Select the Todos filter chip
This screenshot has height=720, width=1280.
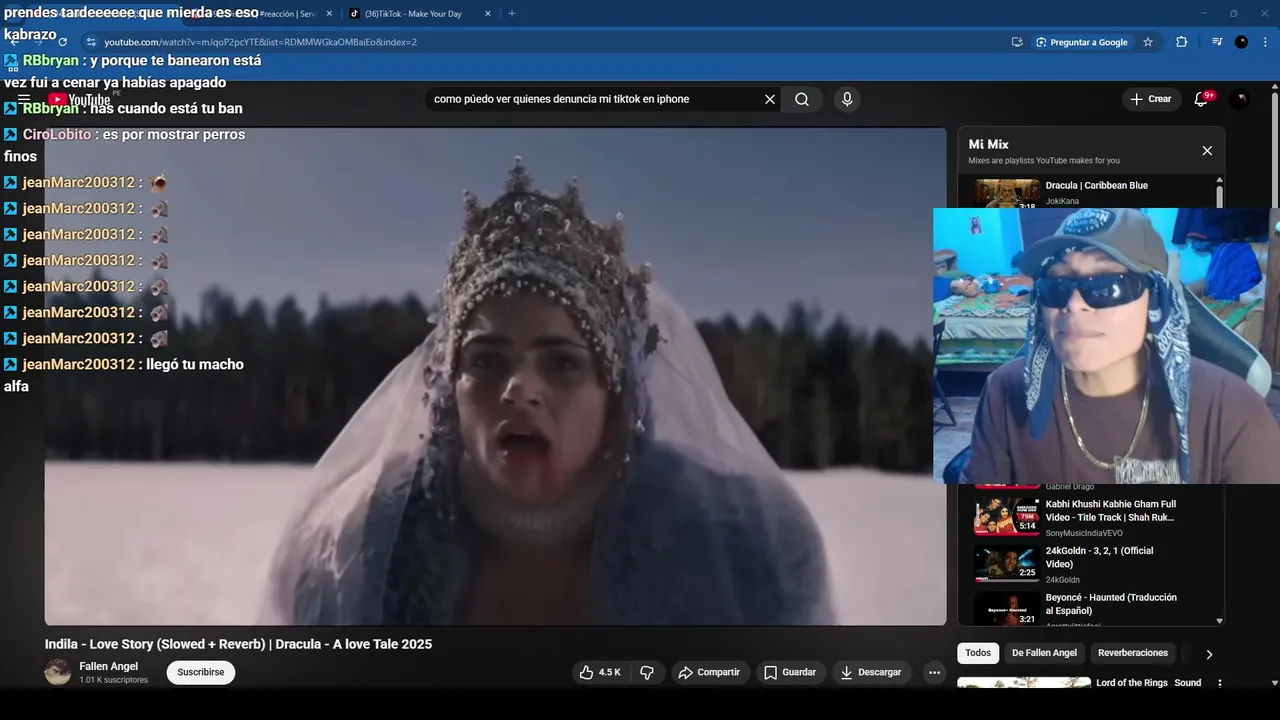pyautogui.click(x=978, y=653)
